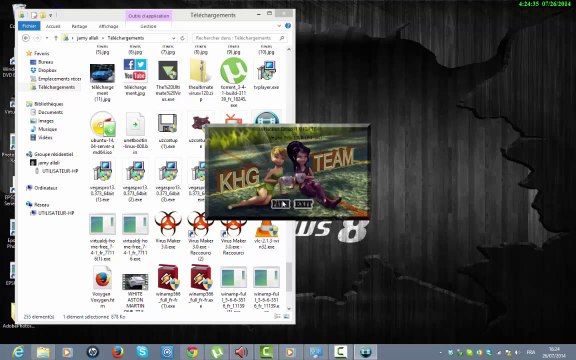Select the vlc-2.1.5-win32.exe cone icon
Viewport: 576px width, 360px height.
(266, 228)
